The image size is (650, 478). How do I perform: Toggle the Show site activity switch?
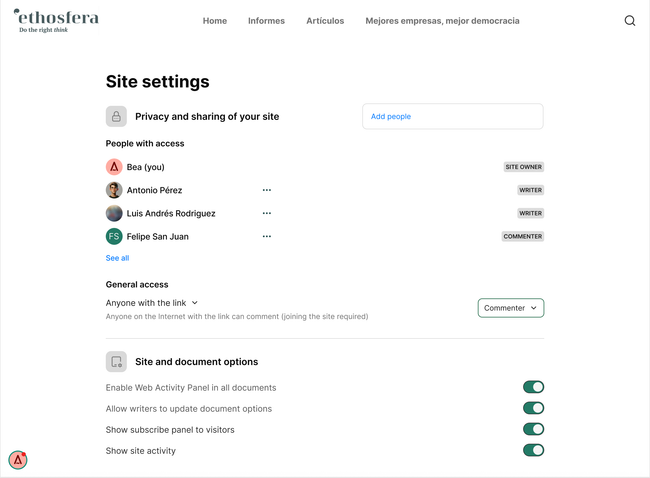click(533, 450)
